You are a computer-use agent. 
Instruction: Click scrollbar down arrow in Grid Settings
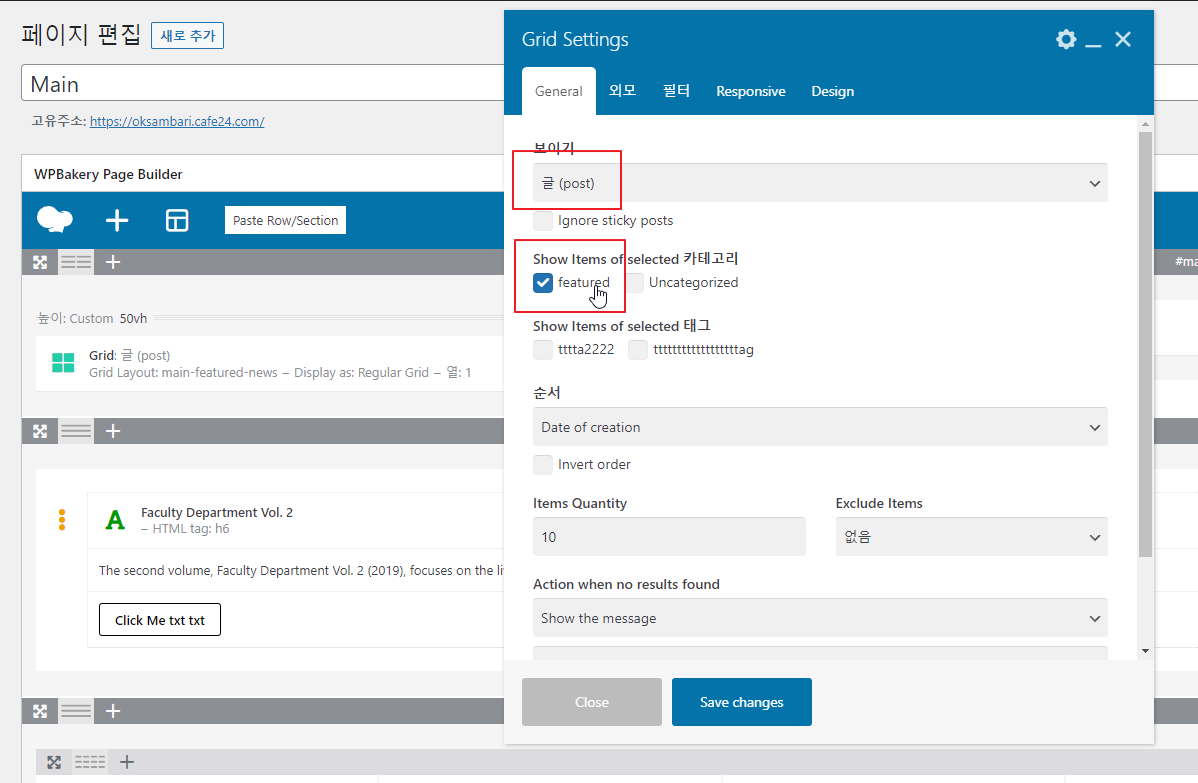click(1145, 651)
